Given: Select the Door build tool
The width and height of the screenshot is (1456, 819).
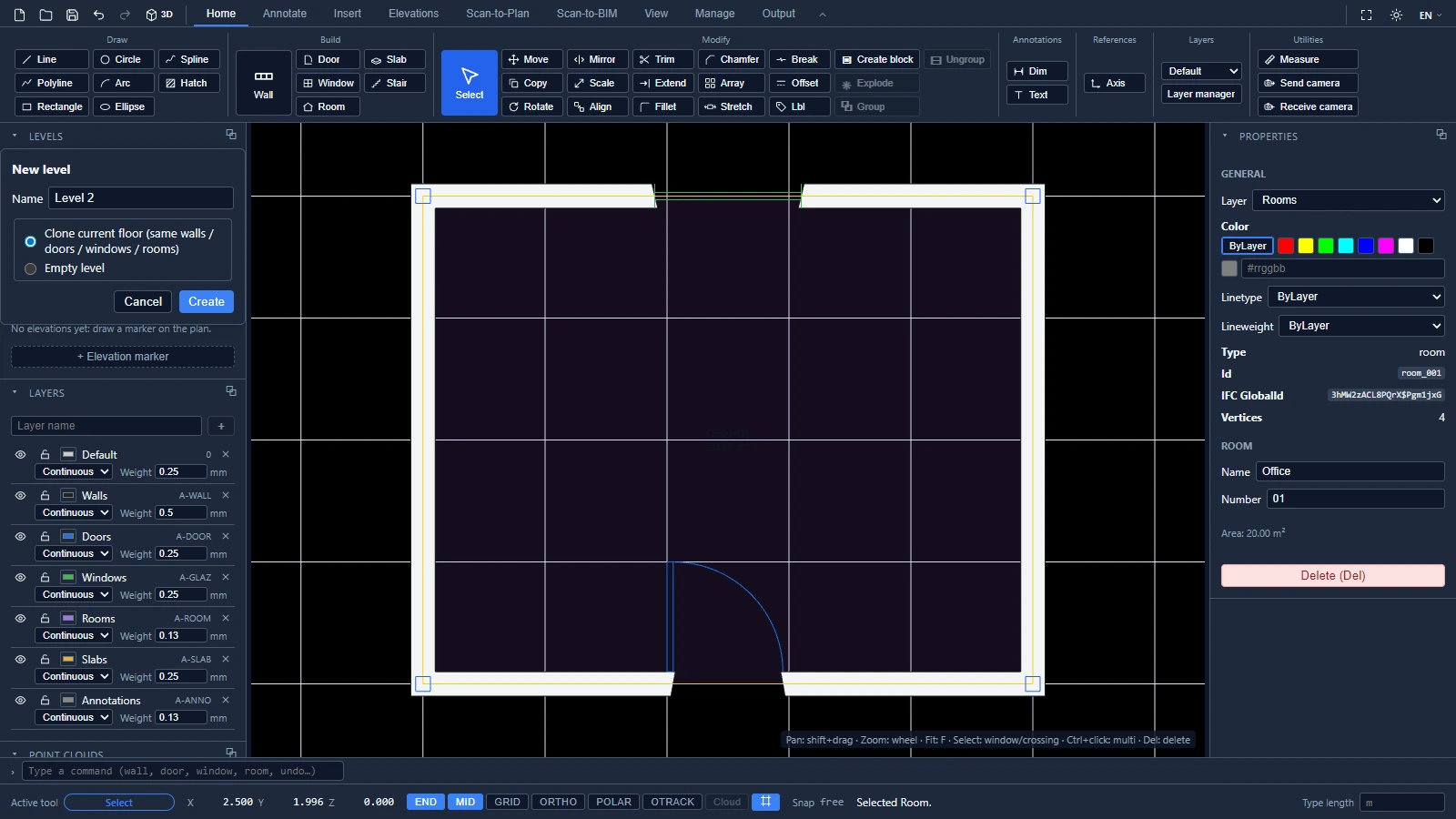Looking at the screenshot, I should pos(328,59).
